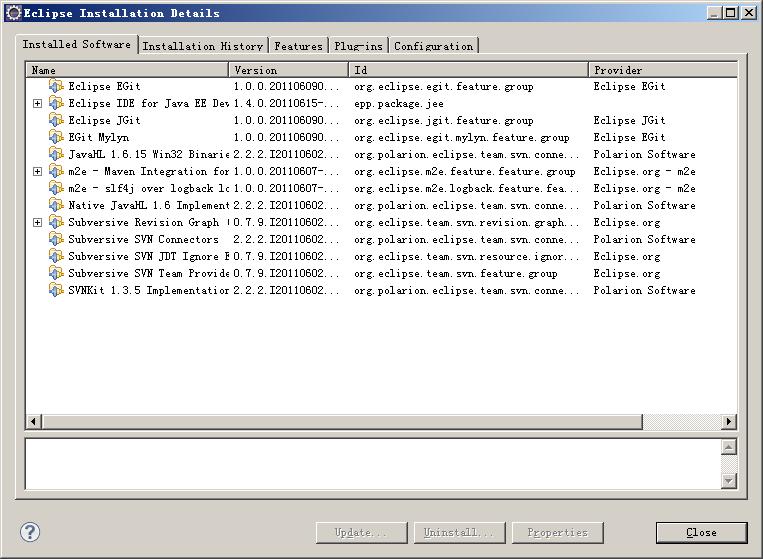Click the org.eclipse.team.svn.feature.group Id cell
Viewport: 763px width, 559px height.
point(456,274)
